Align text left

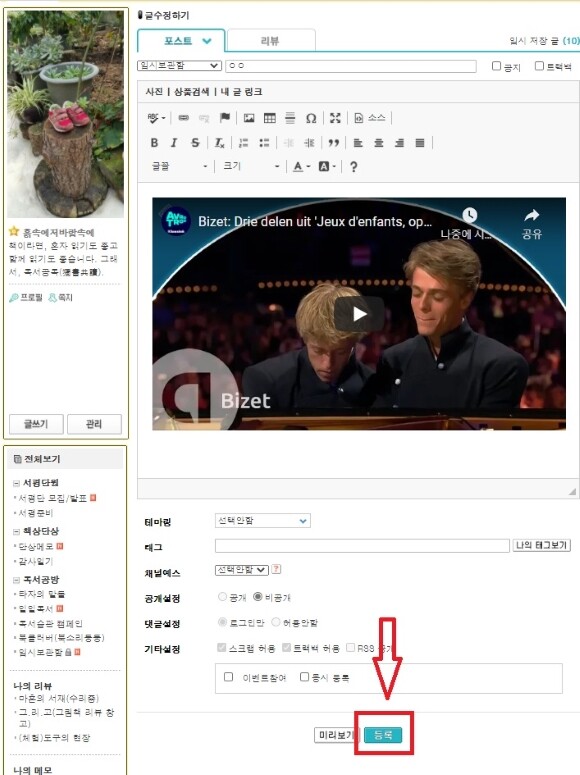click(358, 142)
